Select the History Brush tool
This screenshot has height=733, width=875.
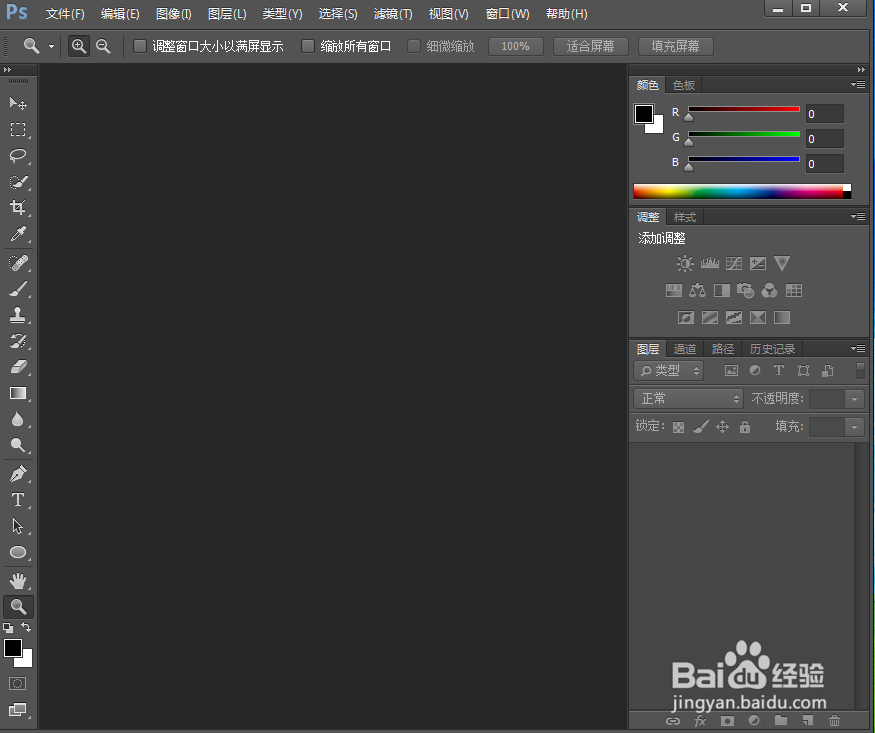click(18, 340)
